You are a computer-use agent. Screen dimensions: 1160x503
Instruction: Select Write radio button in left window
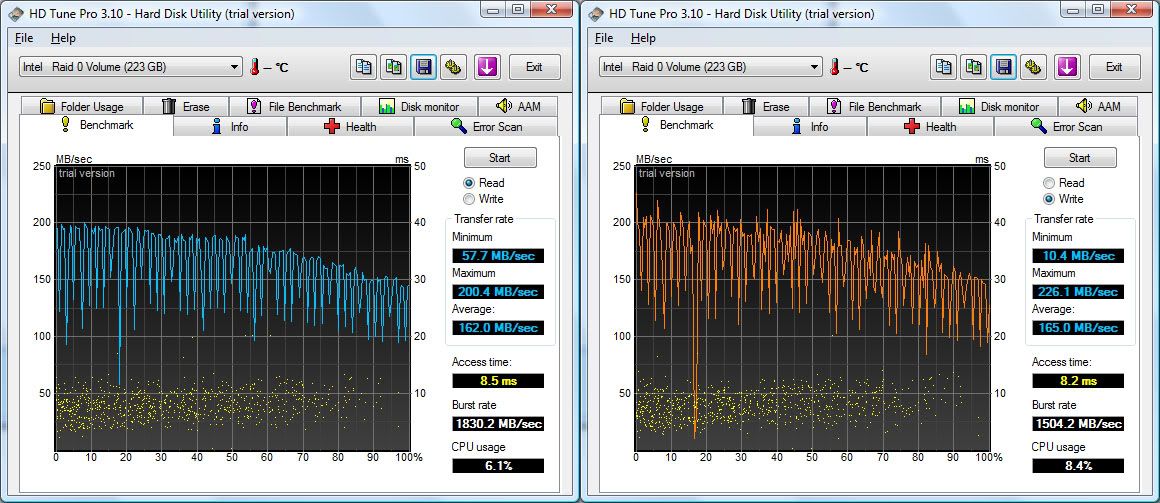(x=469, y=199)
